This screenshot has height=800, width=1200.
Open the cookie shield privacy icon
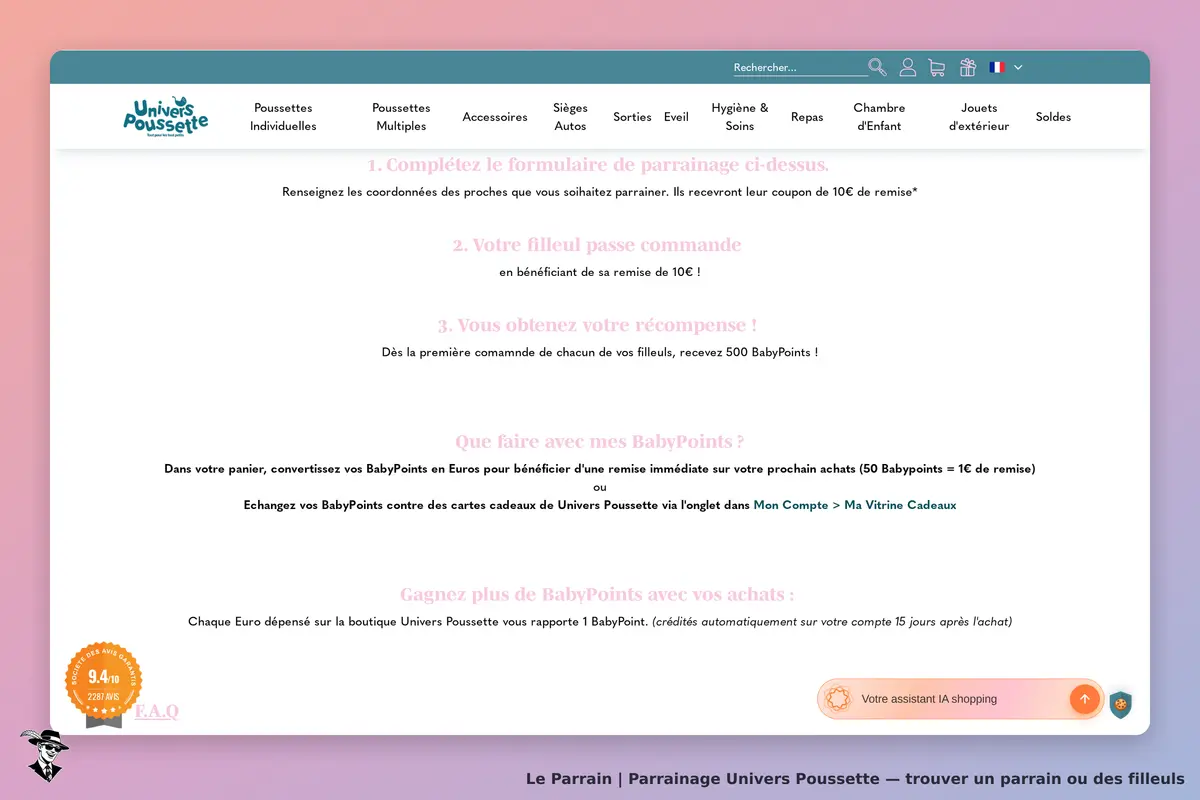[1121, 704]
